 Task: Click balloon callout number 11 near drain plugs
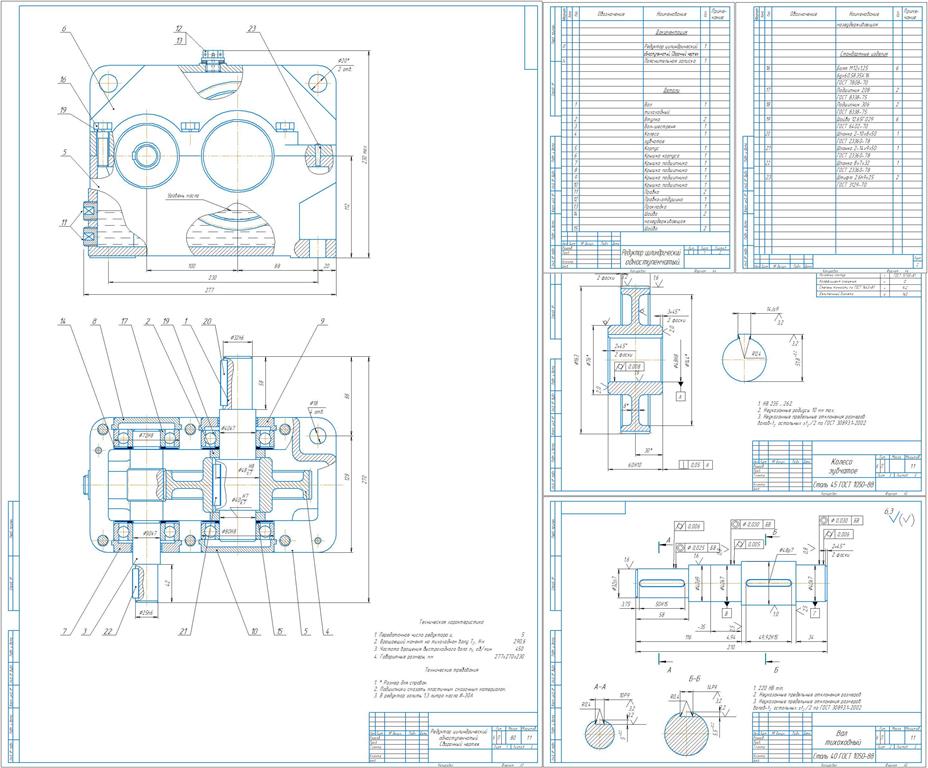pyautogui.click(x=63, y=224)
